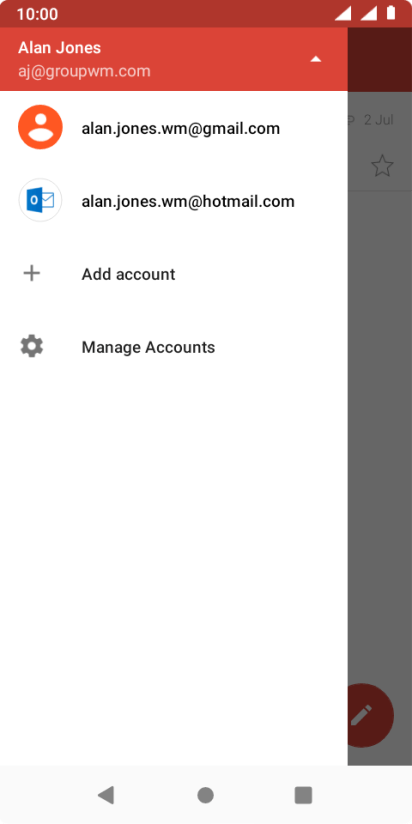Tap the compose pencil floating button
412x824 pixels.
tap(370, 715)
